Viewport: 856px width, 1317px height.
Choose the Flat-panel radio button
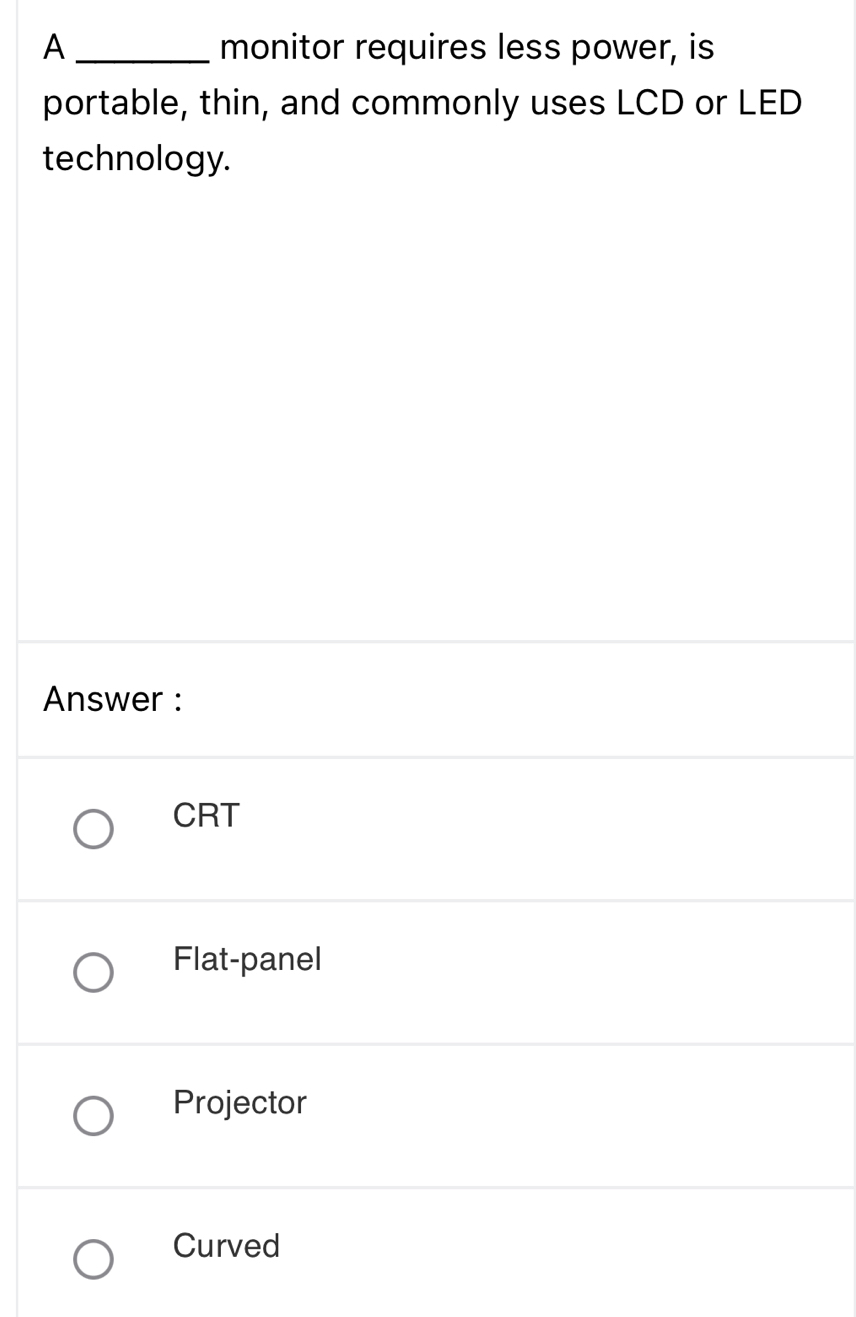(94, 973)
